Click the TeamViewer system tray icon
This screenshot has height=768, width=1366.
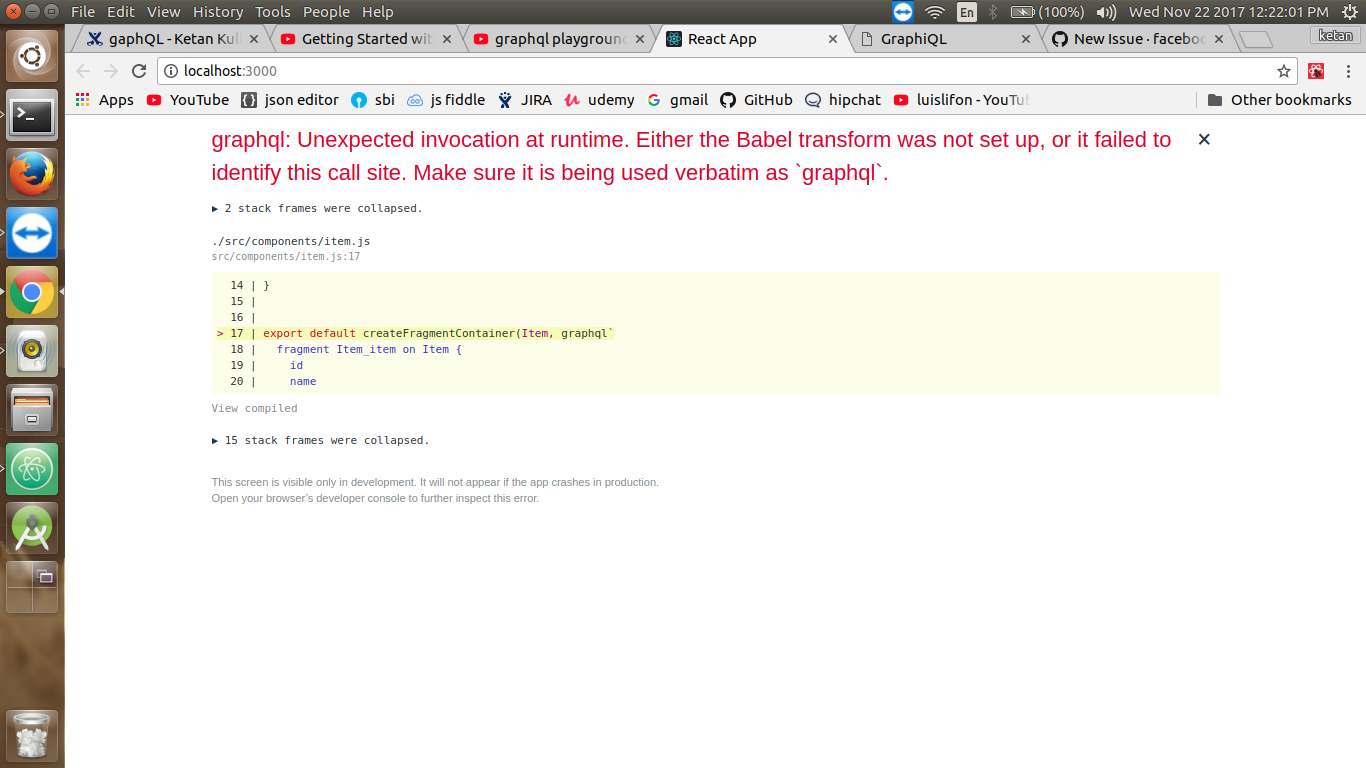point(901,12)
